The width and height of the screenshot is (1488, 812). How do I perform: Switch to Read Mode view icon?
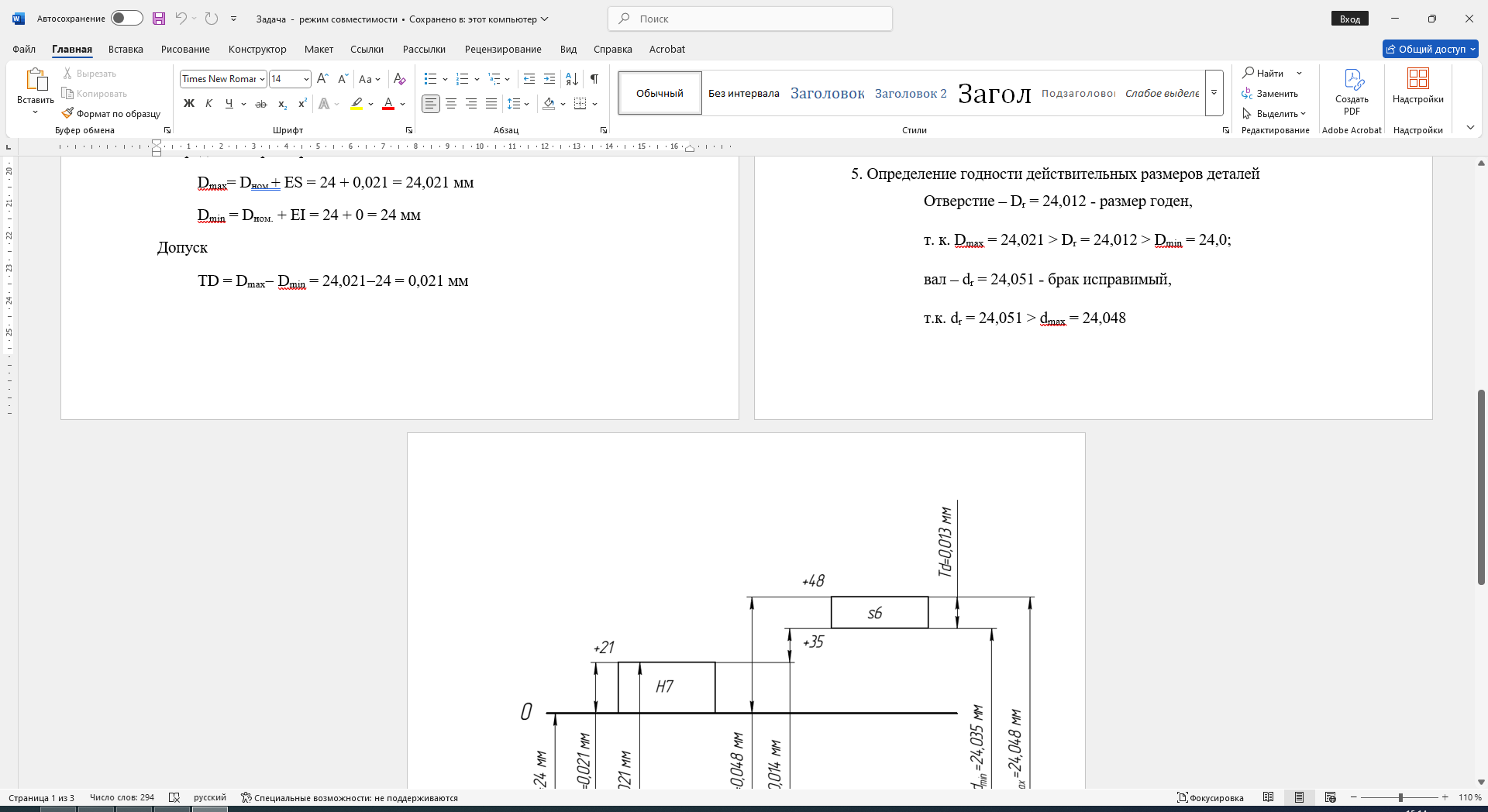[1269, 797]
